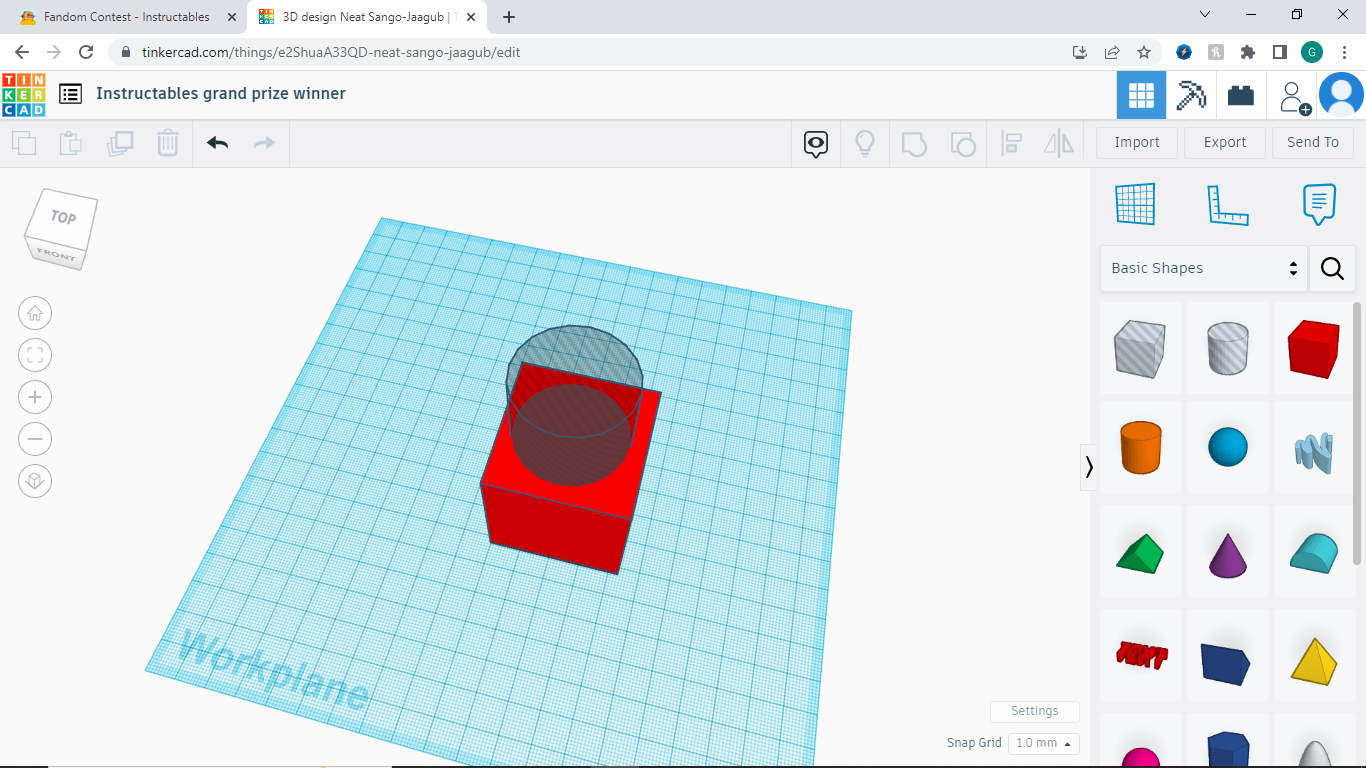Click the Export button
The width and height of the screenshot is (1366, 768).
[1225, 142]
